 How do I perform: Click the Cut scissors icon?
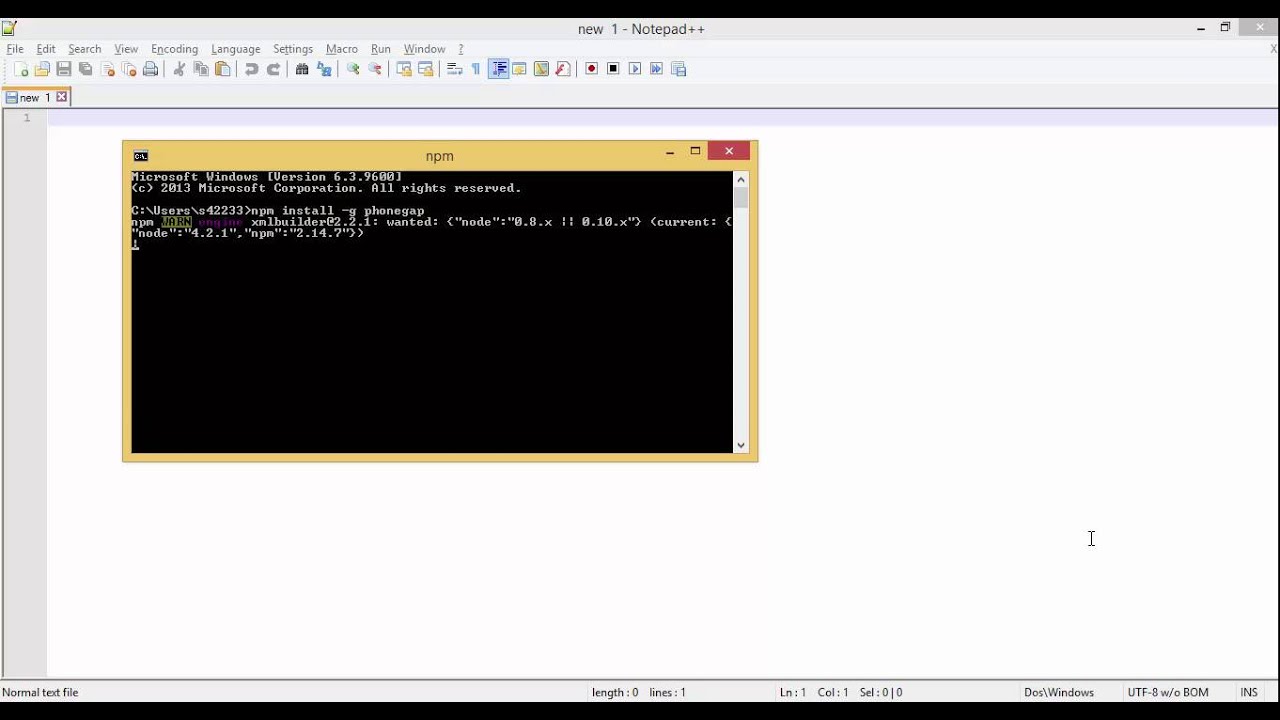click(179, 69)
